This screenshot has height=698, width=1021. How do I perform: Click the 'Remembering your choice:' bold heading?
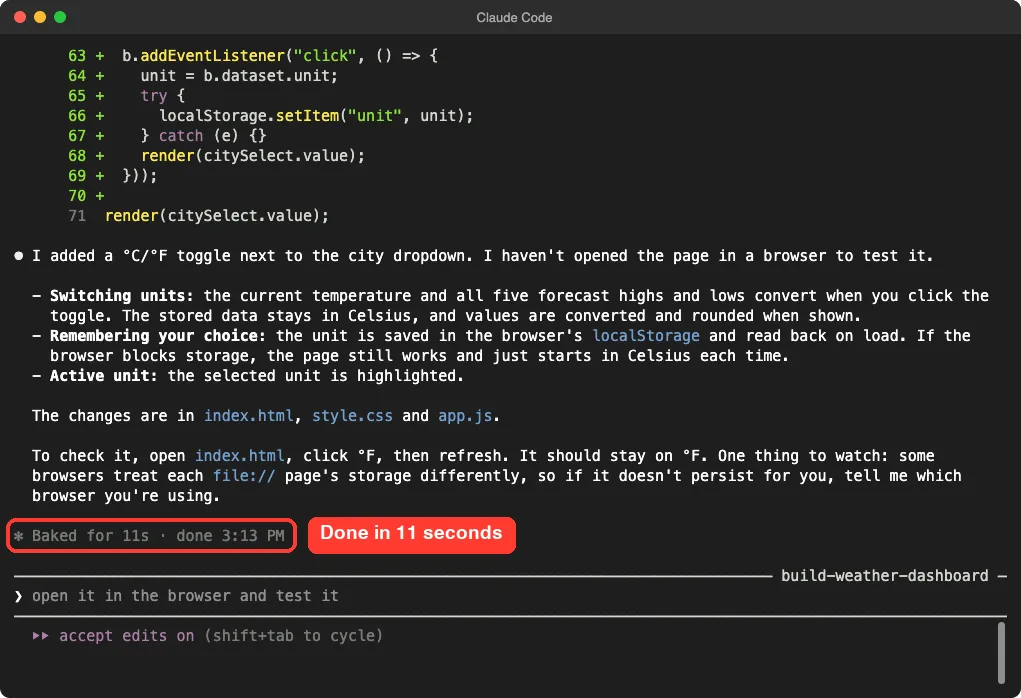tap(158, 336)
